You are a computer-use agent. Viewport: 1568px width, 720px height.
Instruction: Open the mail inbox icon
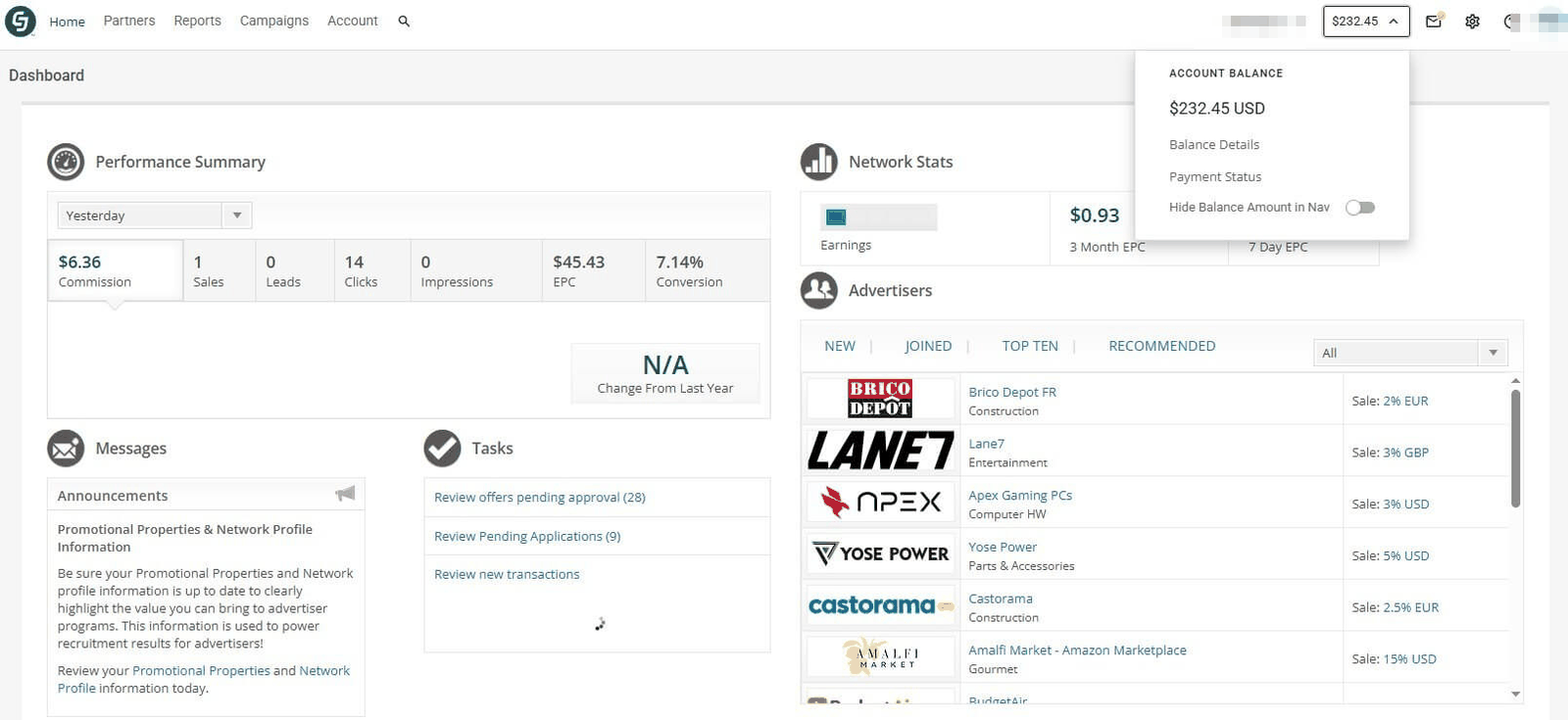click(x=1434, y=21)
